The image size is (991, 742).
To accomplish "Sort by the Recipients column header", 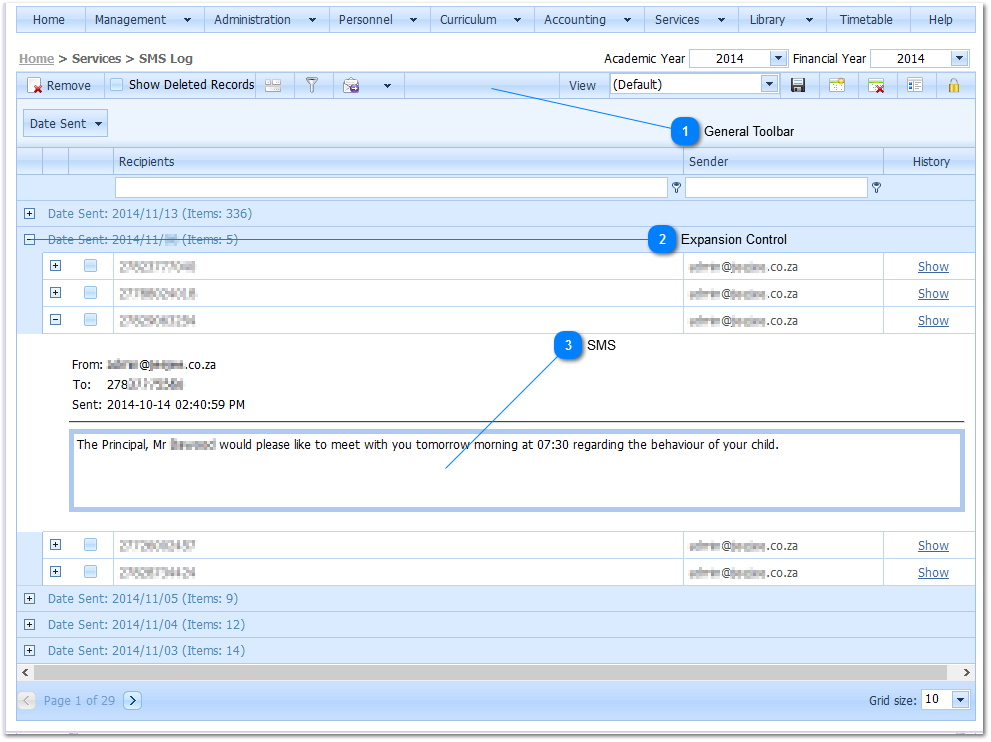I will 398,162.
